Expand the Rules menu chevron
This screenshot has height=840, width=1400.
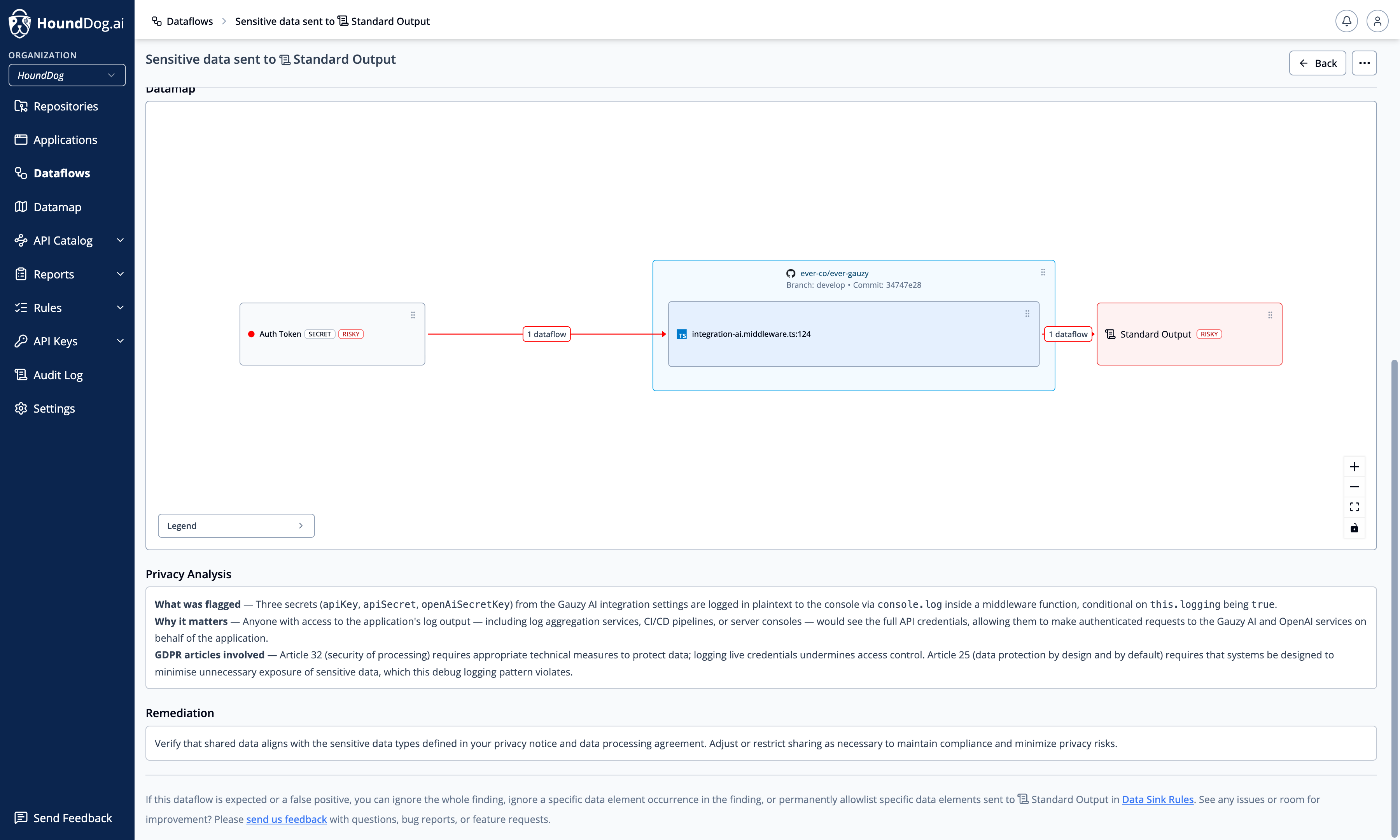120,307
